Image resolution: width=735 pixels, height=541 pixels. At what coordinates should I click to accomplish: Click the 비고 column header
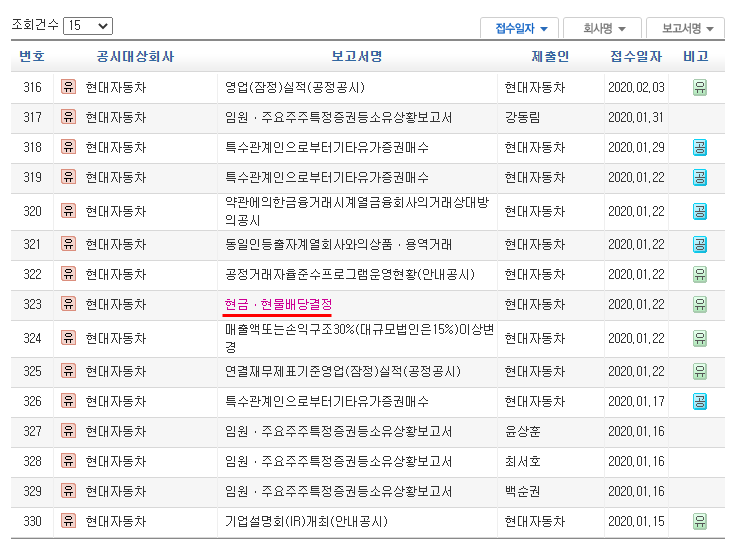coord(696,56)
